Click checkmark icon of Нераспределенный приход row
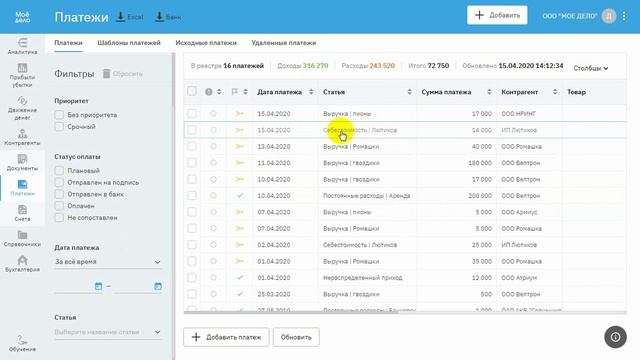This screenshot has width=640, height=360. (240, 278)
